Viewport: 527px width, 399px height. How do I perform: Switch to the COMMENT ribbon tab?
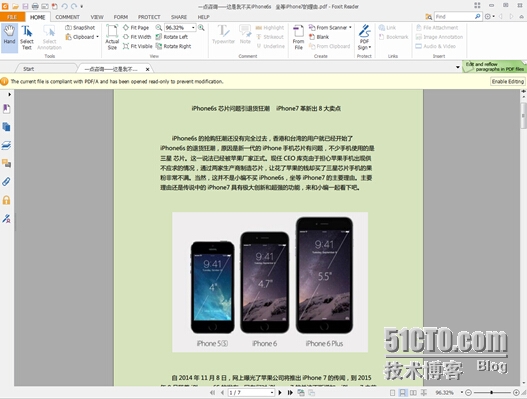68,17
